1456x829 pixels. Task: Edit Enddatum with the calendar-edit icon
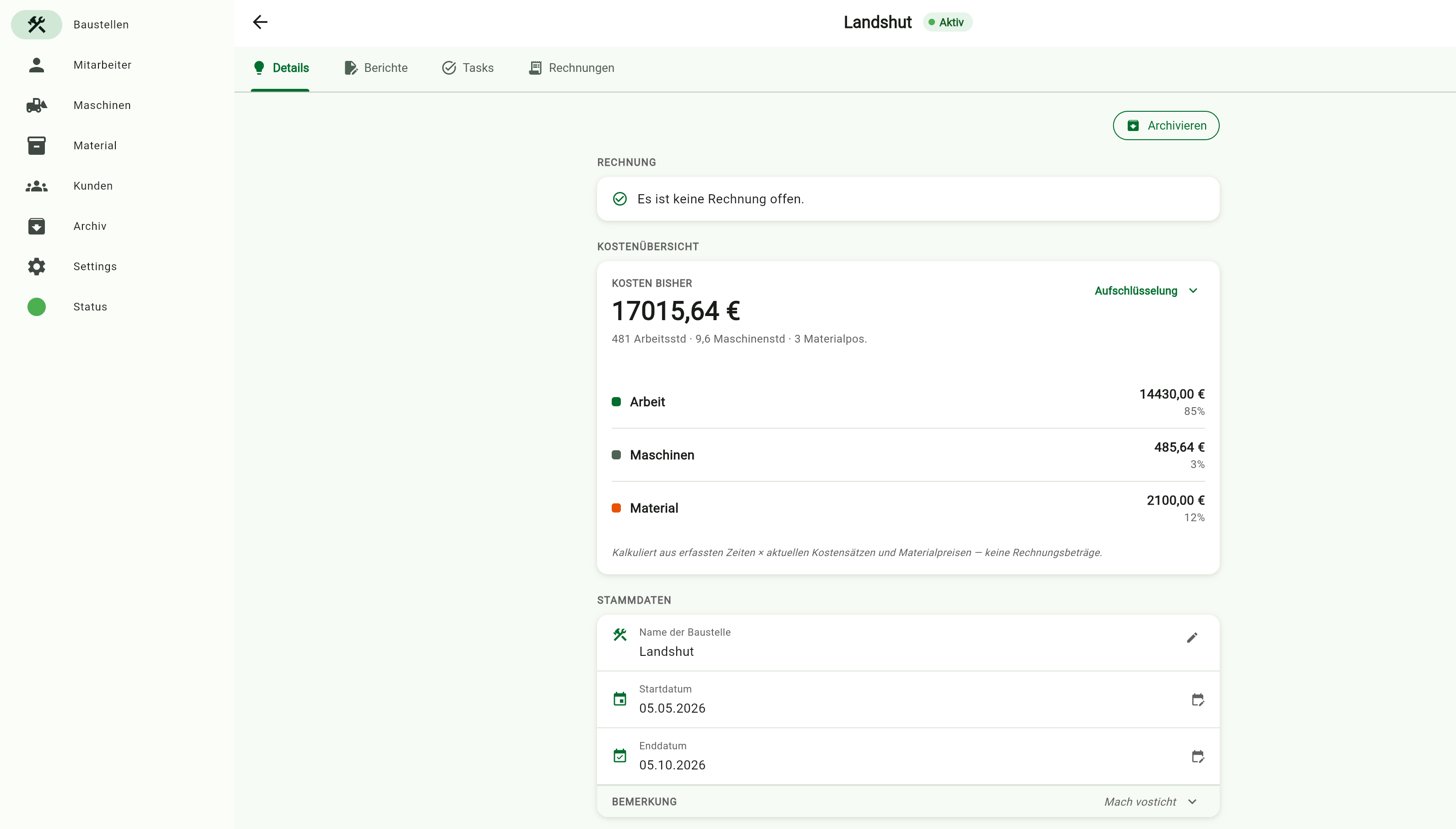[x=1198, y=757]
